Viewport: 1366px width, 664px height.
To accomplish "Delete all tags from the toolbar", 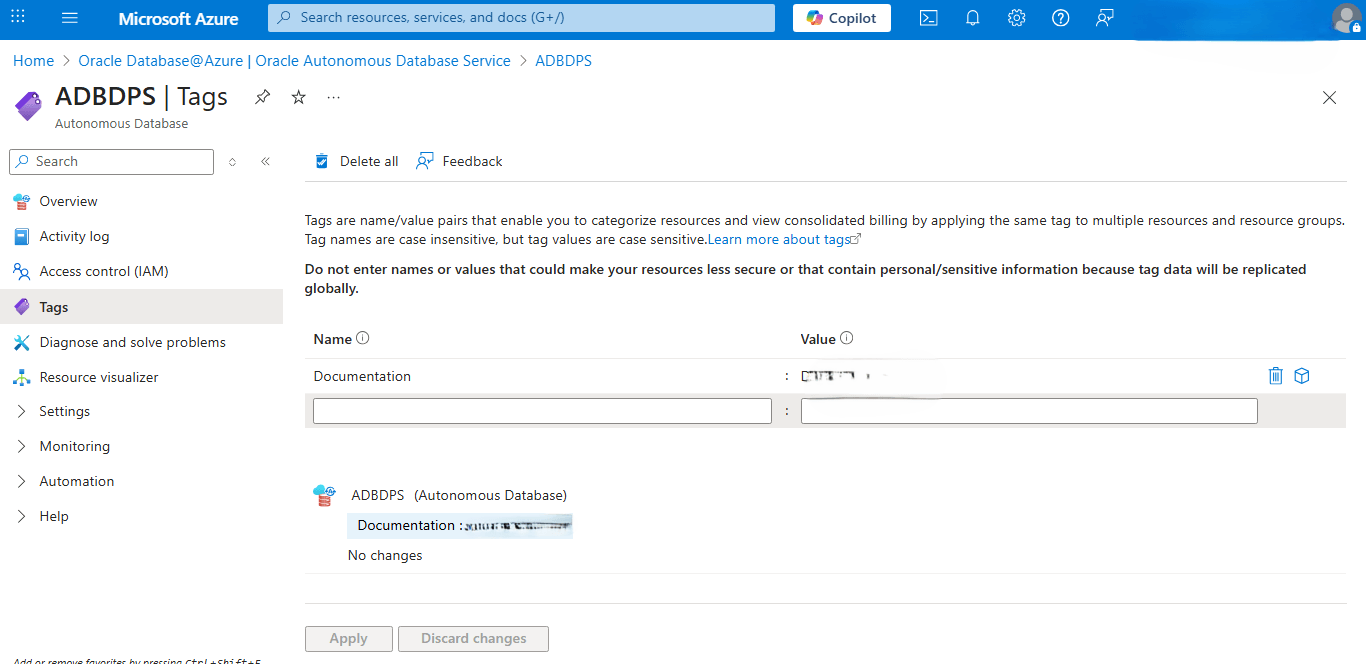I will [x=355, y=160].
